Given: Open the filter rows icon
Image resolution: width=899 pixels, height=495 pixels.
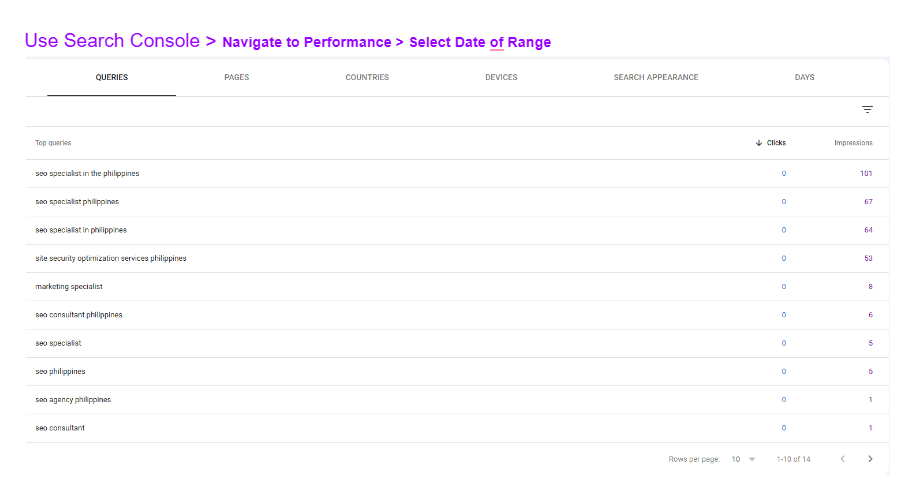Looking at the screenshot, I should [867, 110].
